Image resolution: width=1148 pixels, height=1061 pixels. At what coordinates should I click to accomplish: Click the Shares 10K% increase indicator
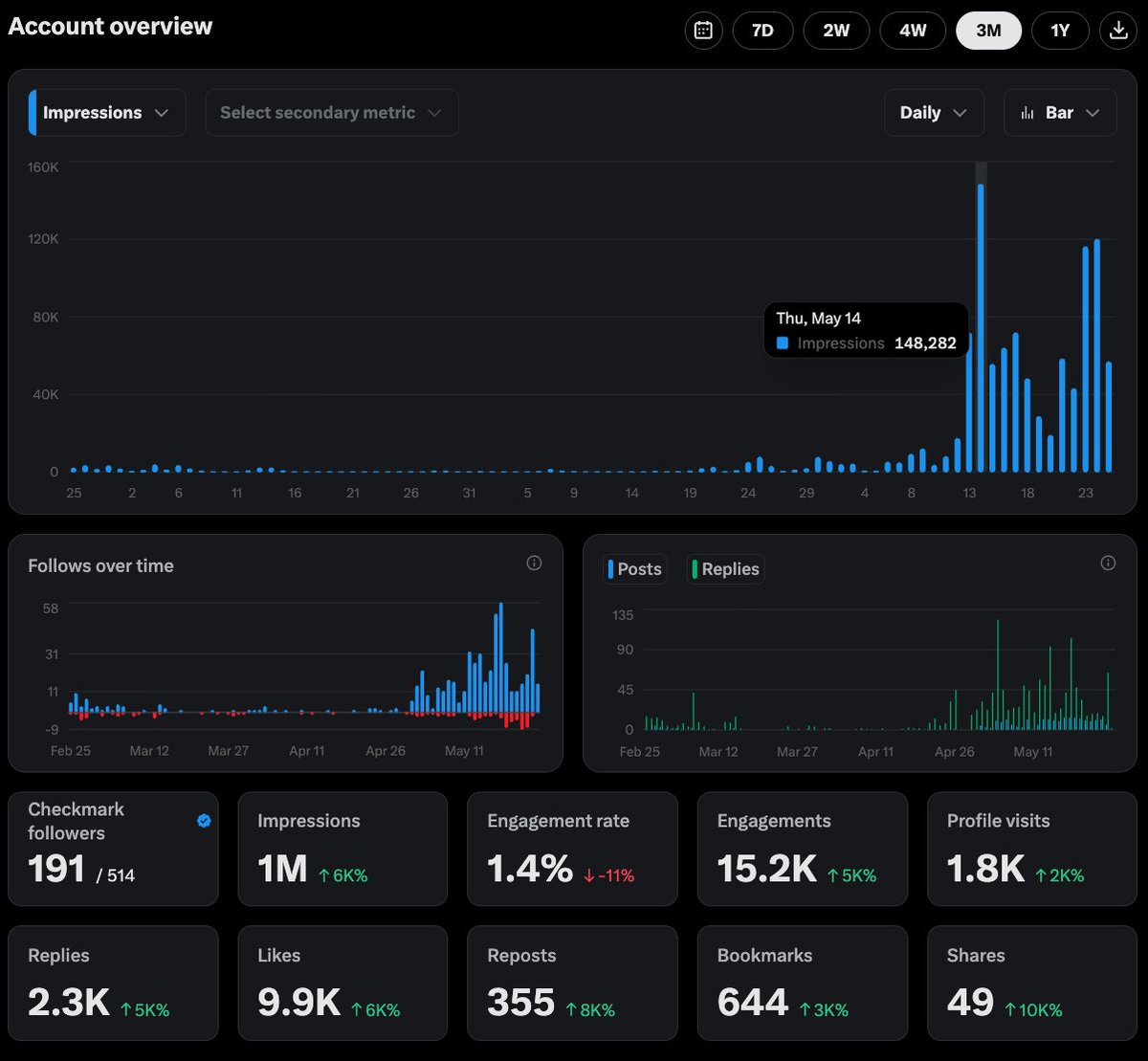1033,1009
